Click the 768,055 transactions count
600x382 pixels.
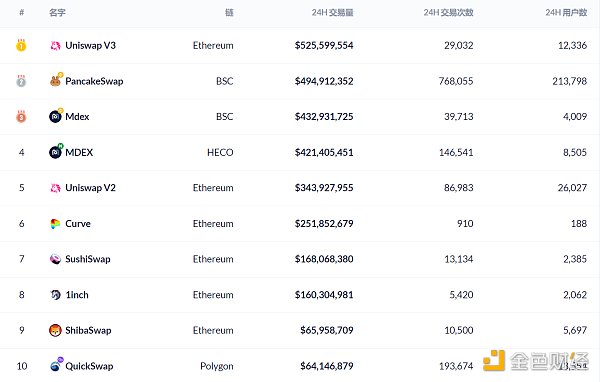[x=456, y=81]
